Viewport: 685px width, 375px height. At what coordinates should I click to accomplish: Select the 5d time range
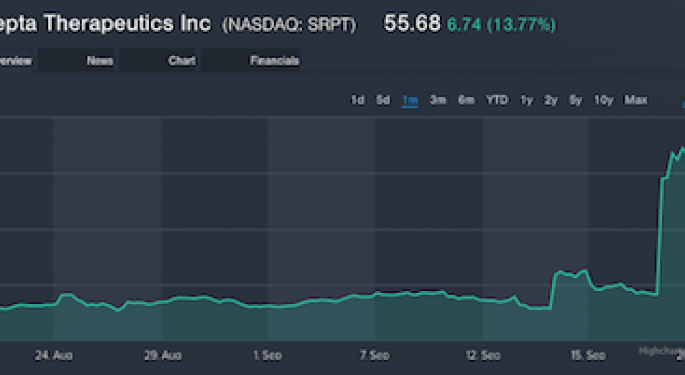point(383,100)
